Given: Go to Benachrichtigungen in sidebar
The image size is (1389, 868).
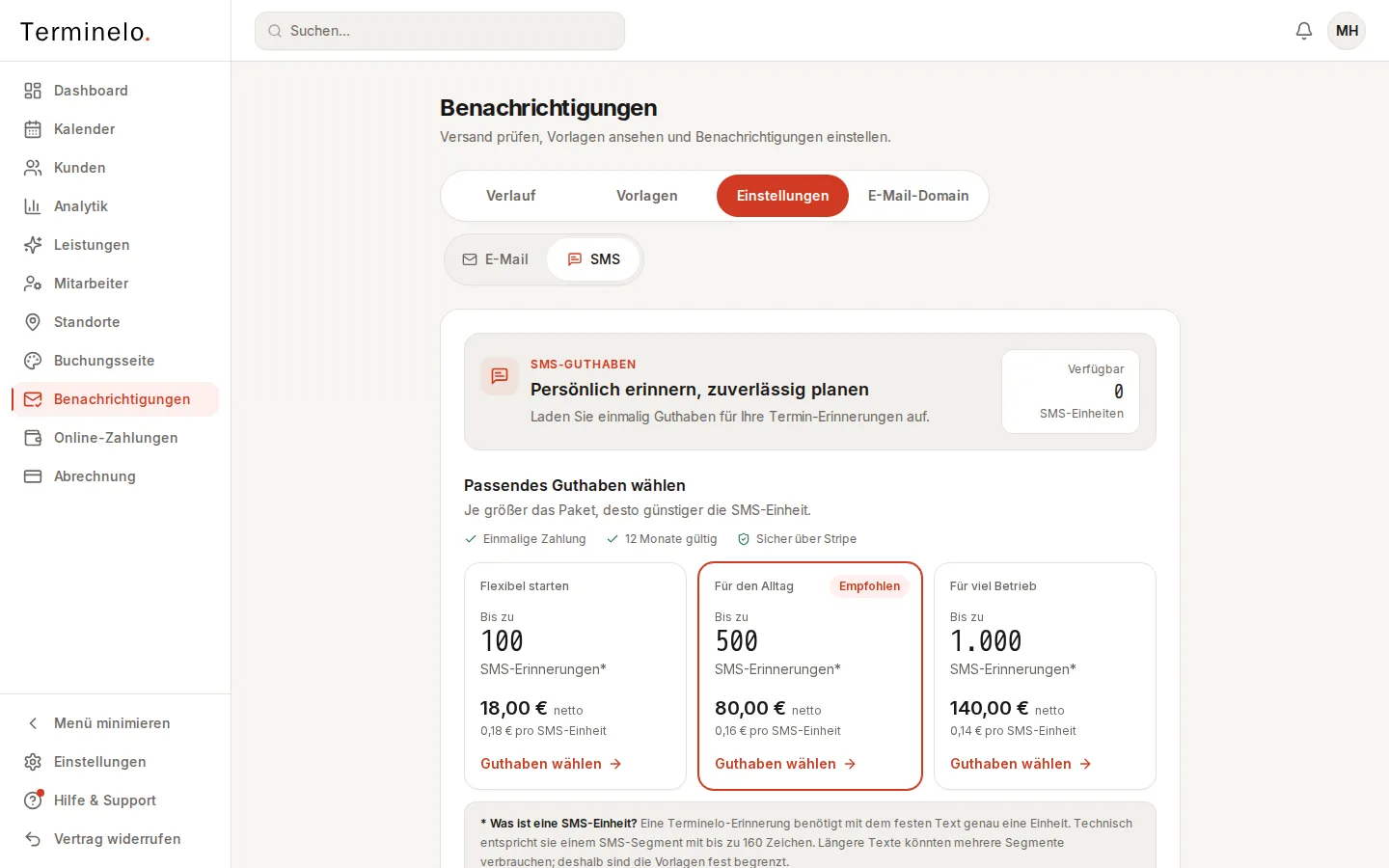Looking at the screenshot, I should (116, 399).
